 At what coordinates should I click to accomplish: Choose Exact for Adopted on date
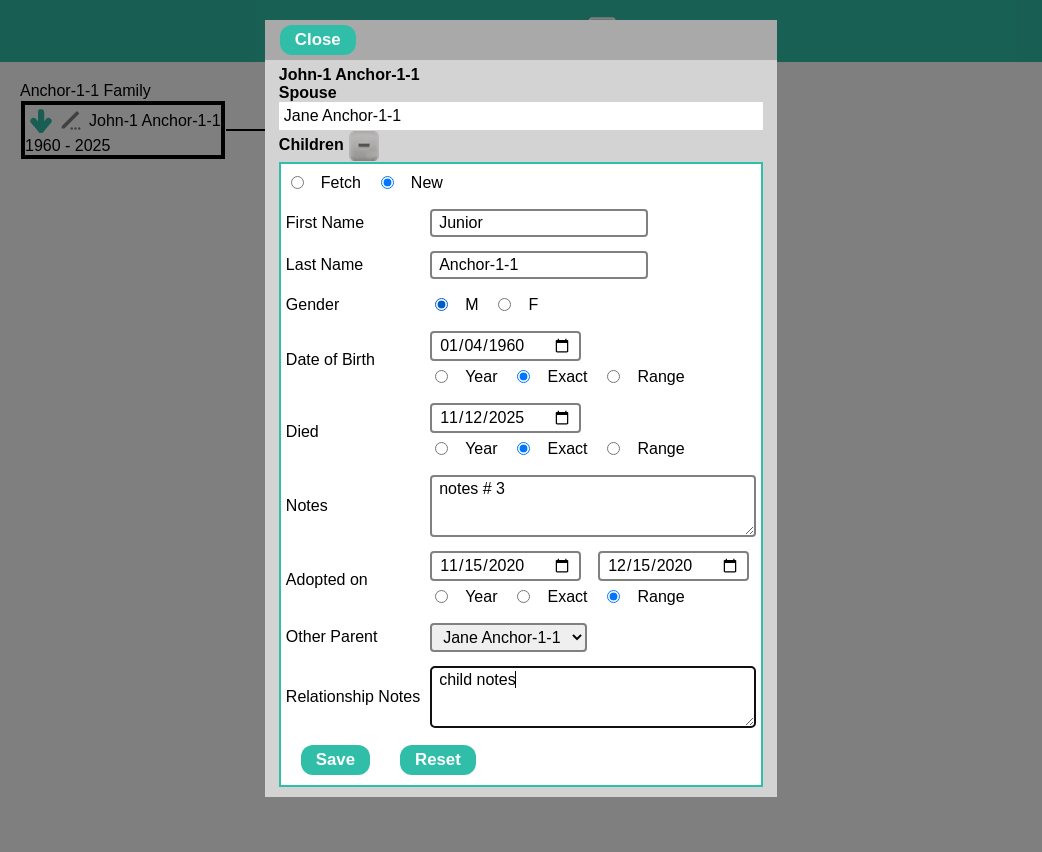523,597
